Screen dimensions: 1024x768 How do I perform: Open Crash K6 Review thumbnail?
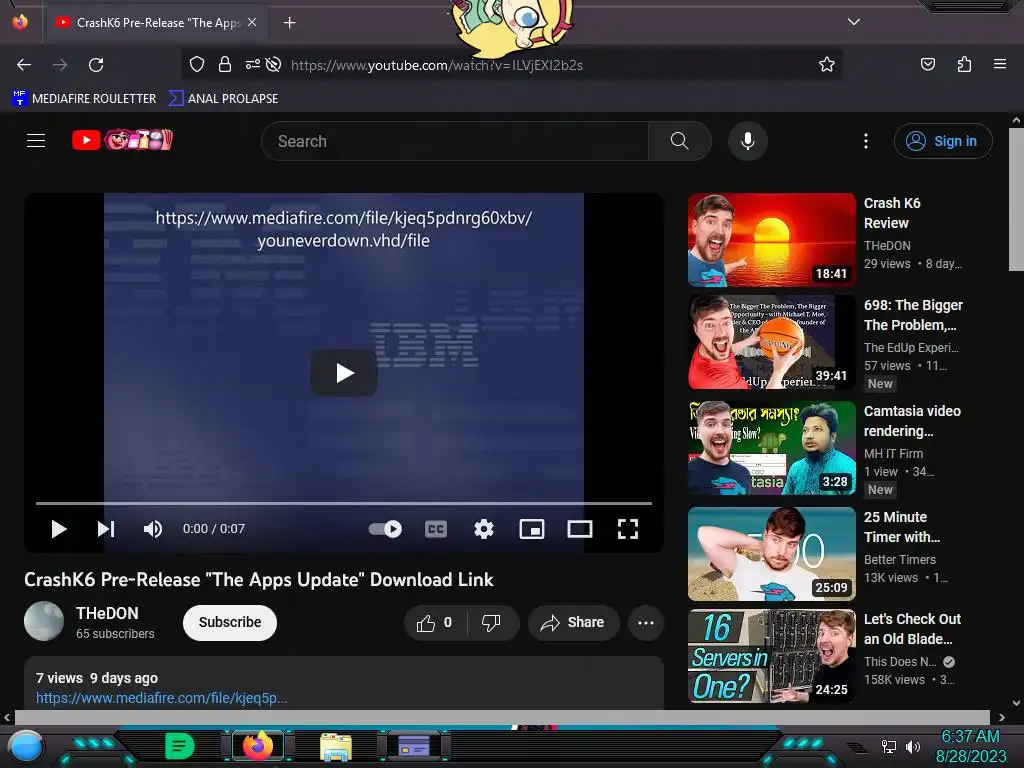[x=771, y=240]
